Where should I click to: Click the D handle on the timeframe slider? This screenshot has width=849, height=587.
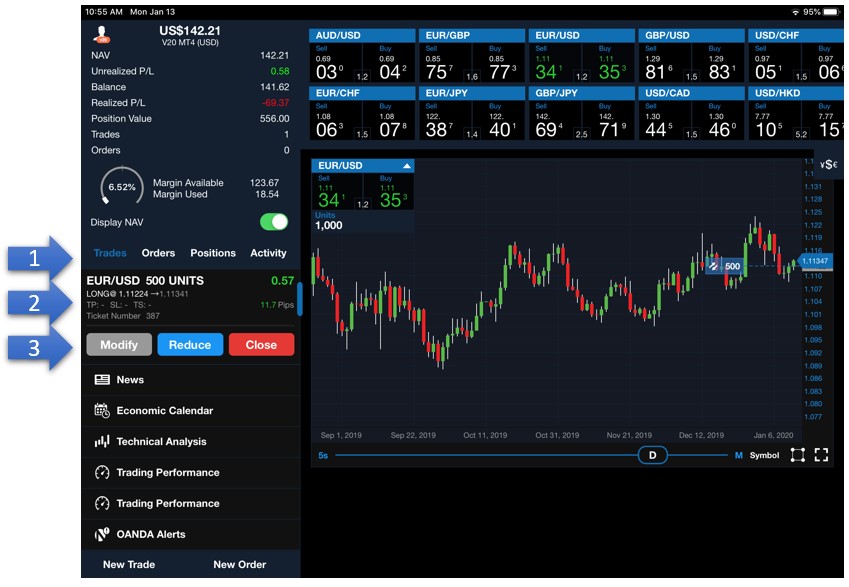tap(652, 455)
